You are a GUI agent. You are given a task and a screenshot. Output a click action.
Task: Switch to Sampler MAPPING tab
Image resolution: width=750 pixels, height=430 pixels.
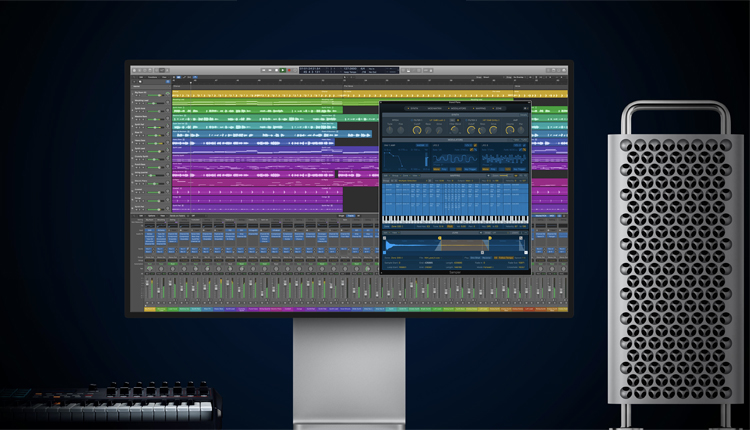[481, 108]
